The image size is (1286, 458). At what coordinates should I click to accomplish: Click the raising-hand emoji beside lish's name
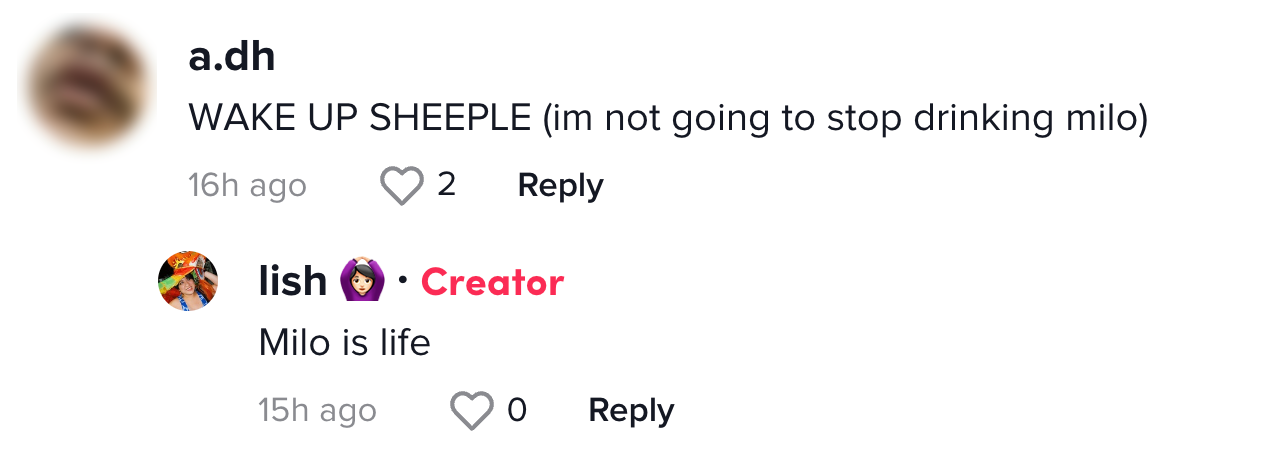tap(361, 282)
